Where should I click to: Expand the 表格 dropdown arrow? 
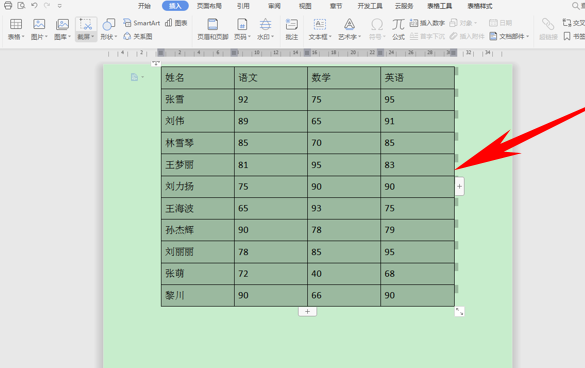pos(23,37)
